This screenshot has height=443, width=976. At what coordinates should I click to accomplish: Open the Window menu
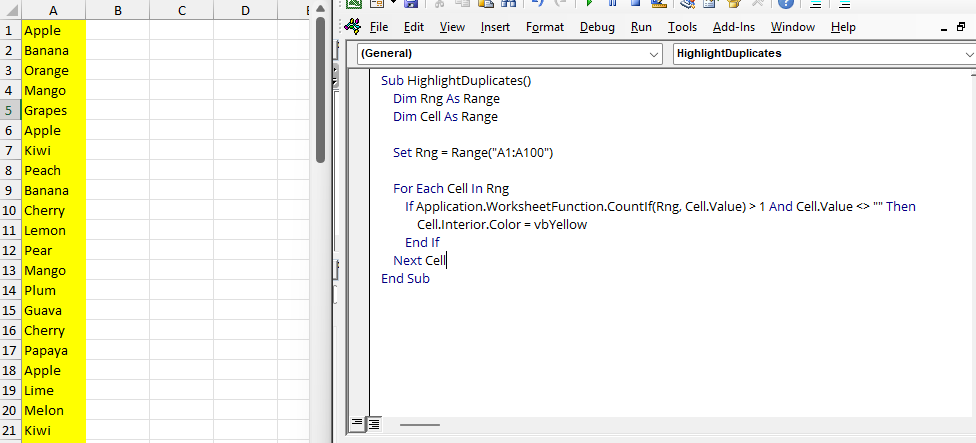click(792, 27)
